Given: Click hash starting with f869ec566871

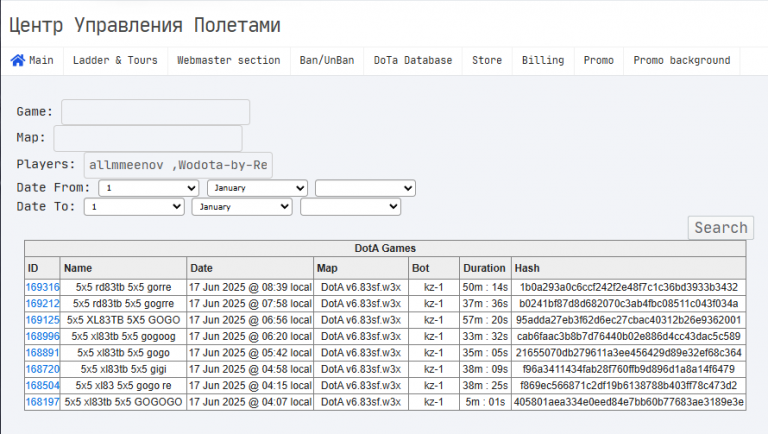Looking at the screenshot, I should [629, 386].
